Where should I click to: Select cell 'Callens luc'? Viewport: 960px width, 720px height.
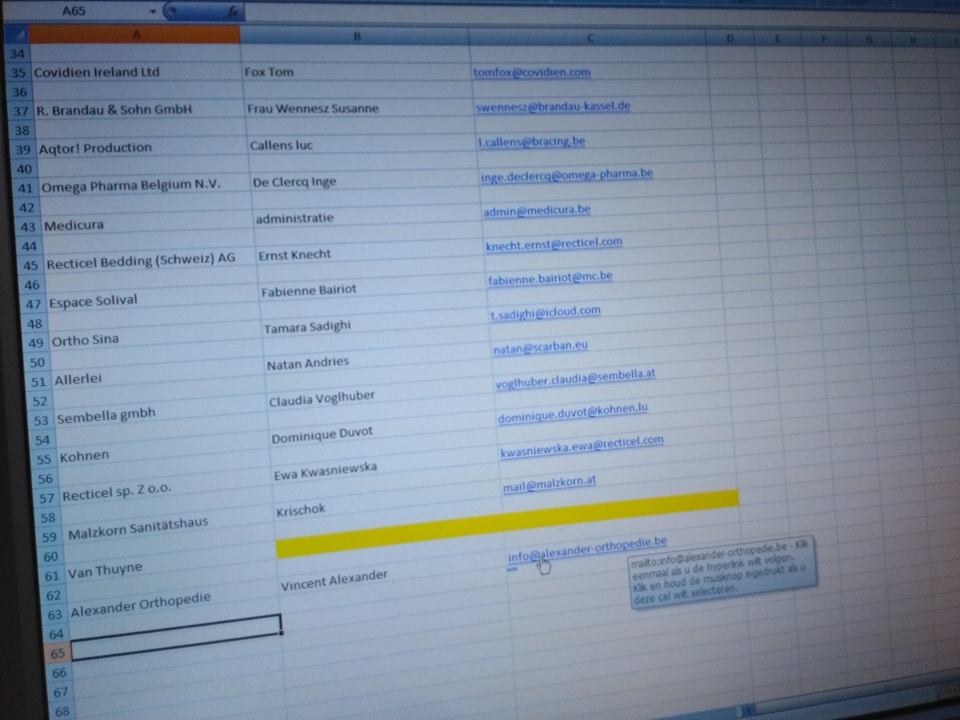(281, 146)
